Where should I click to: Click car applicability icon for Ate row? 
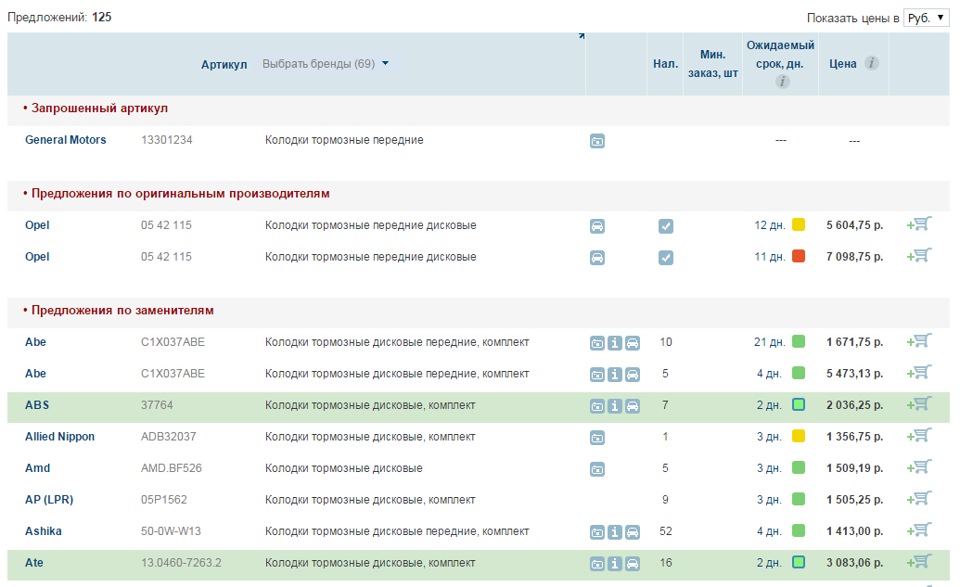632,564
